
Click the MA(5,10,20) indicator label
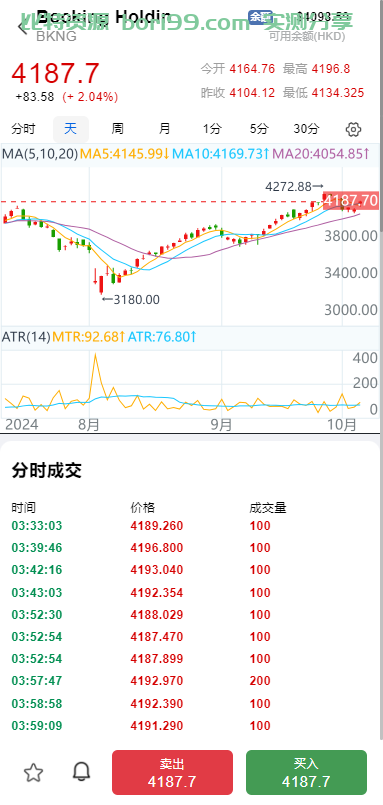(x=40, y=154)
